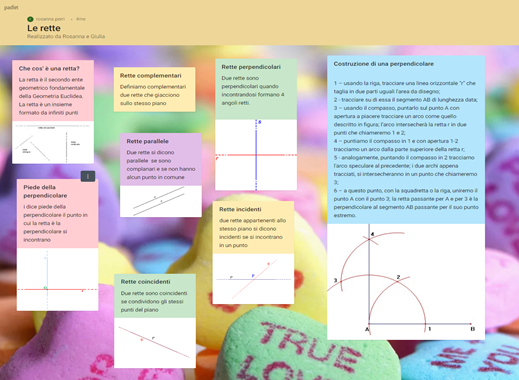The image size is (519, 380).
Task: Click the Rette incidenti description text
Action: point(252,233)
